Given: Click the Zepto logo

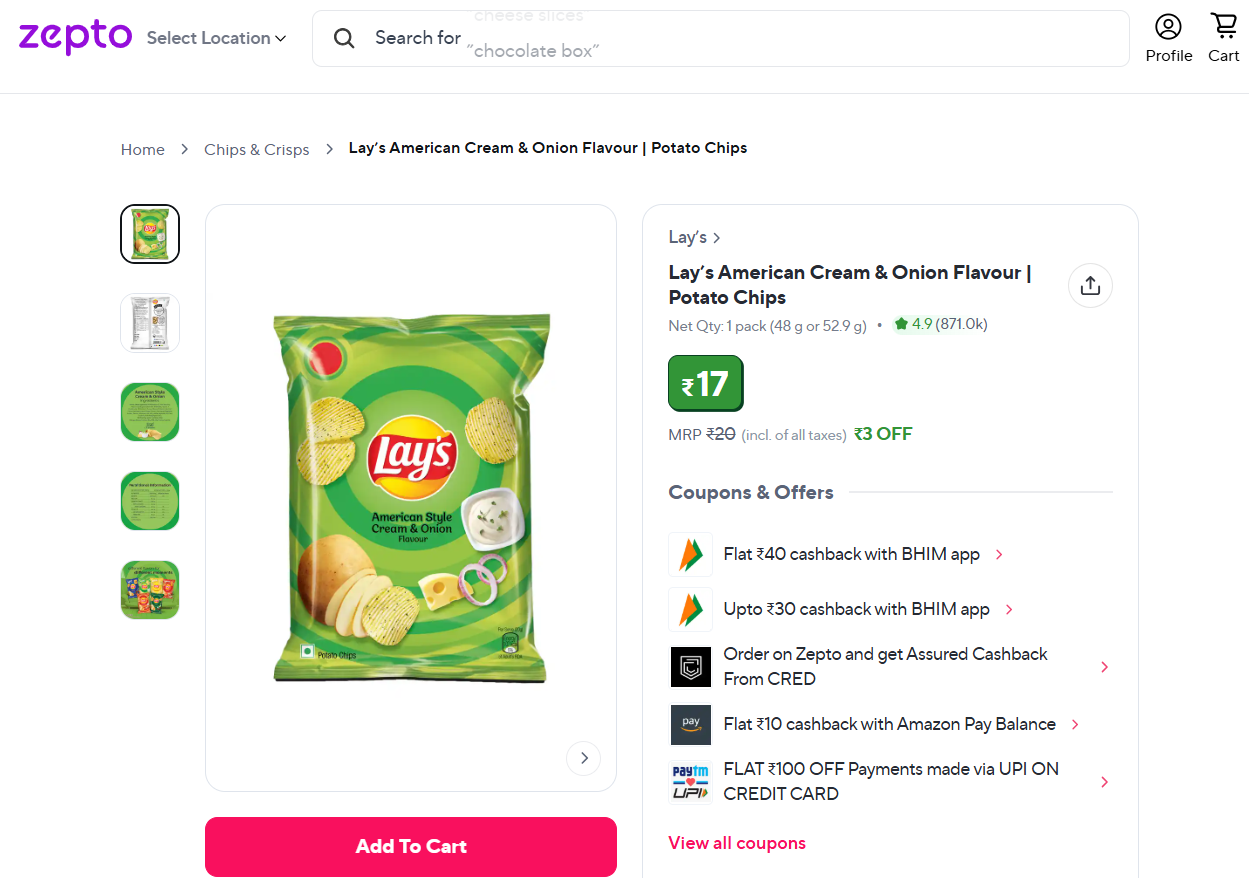Looking at the screenshot, I should 75,37.
